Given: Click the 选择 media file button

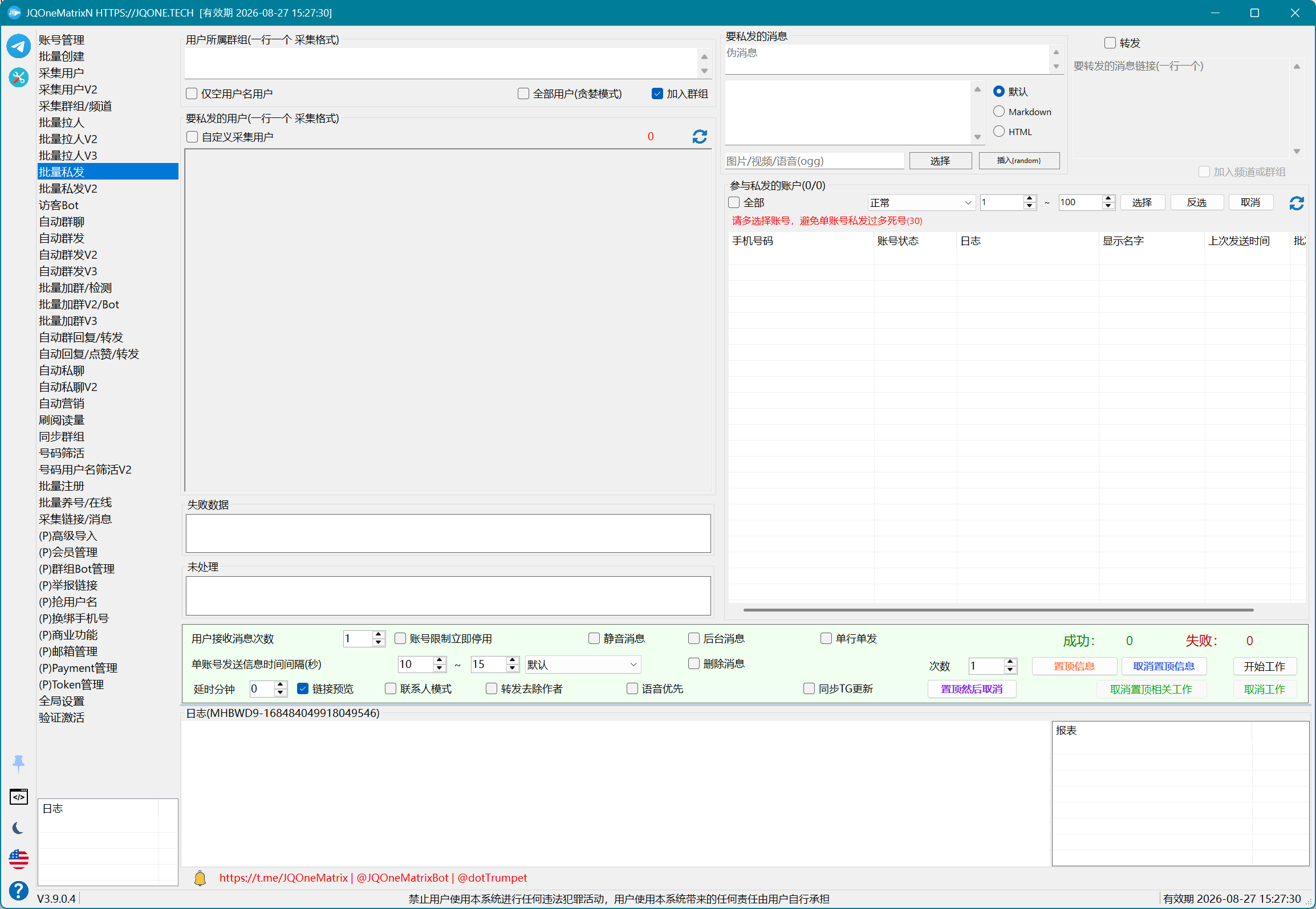Looking at the screenshot, I should (x=940, y=161).
